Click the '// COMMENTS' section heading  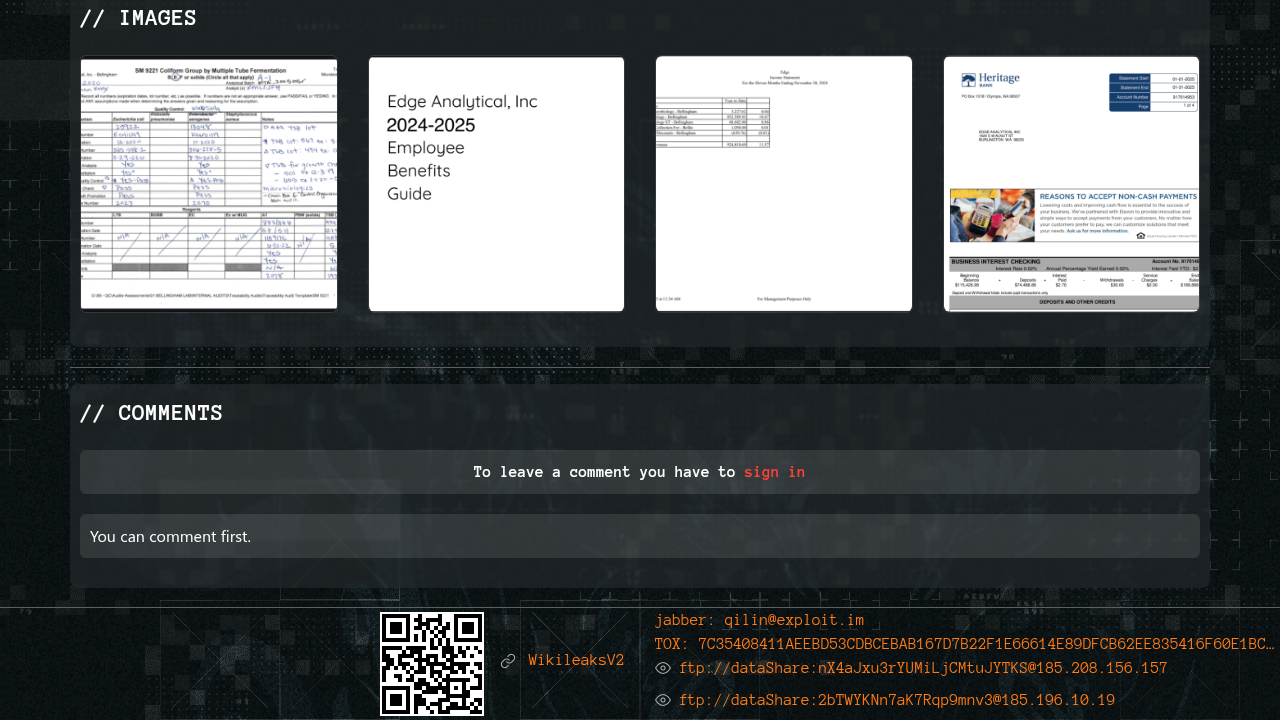(151, 413)
